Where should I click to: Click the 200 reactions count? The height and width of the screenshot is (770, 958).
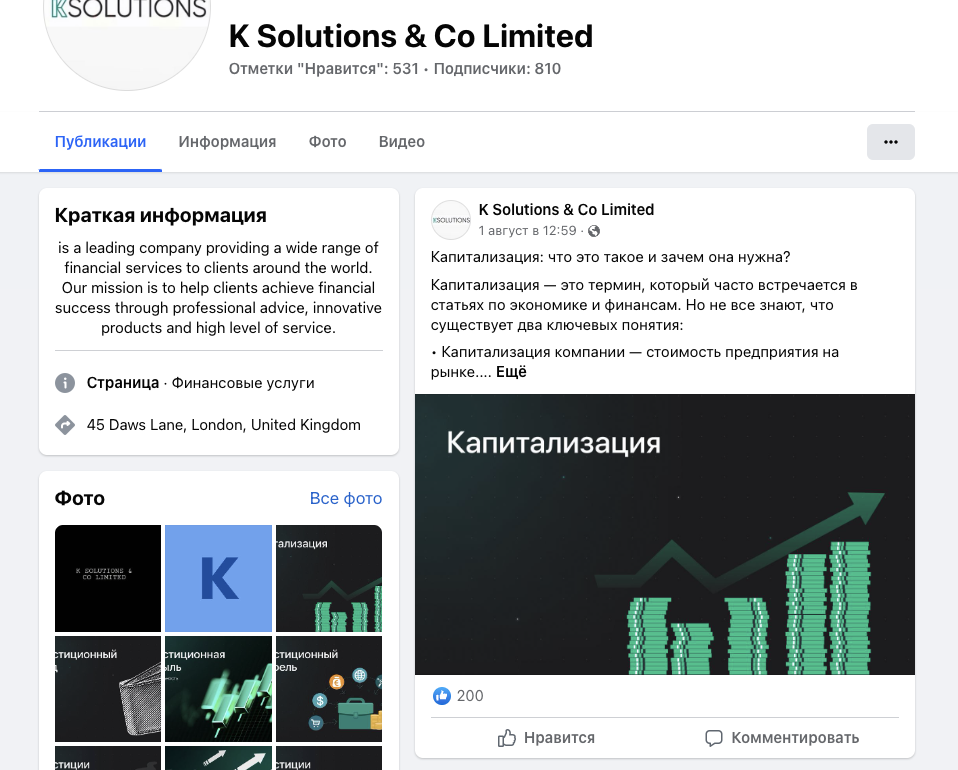pos(470,696)
